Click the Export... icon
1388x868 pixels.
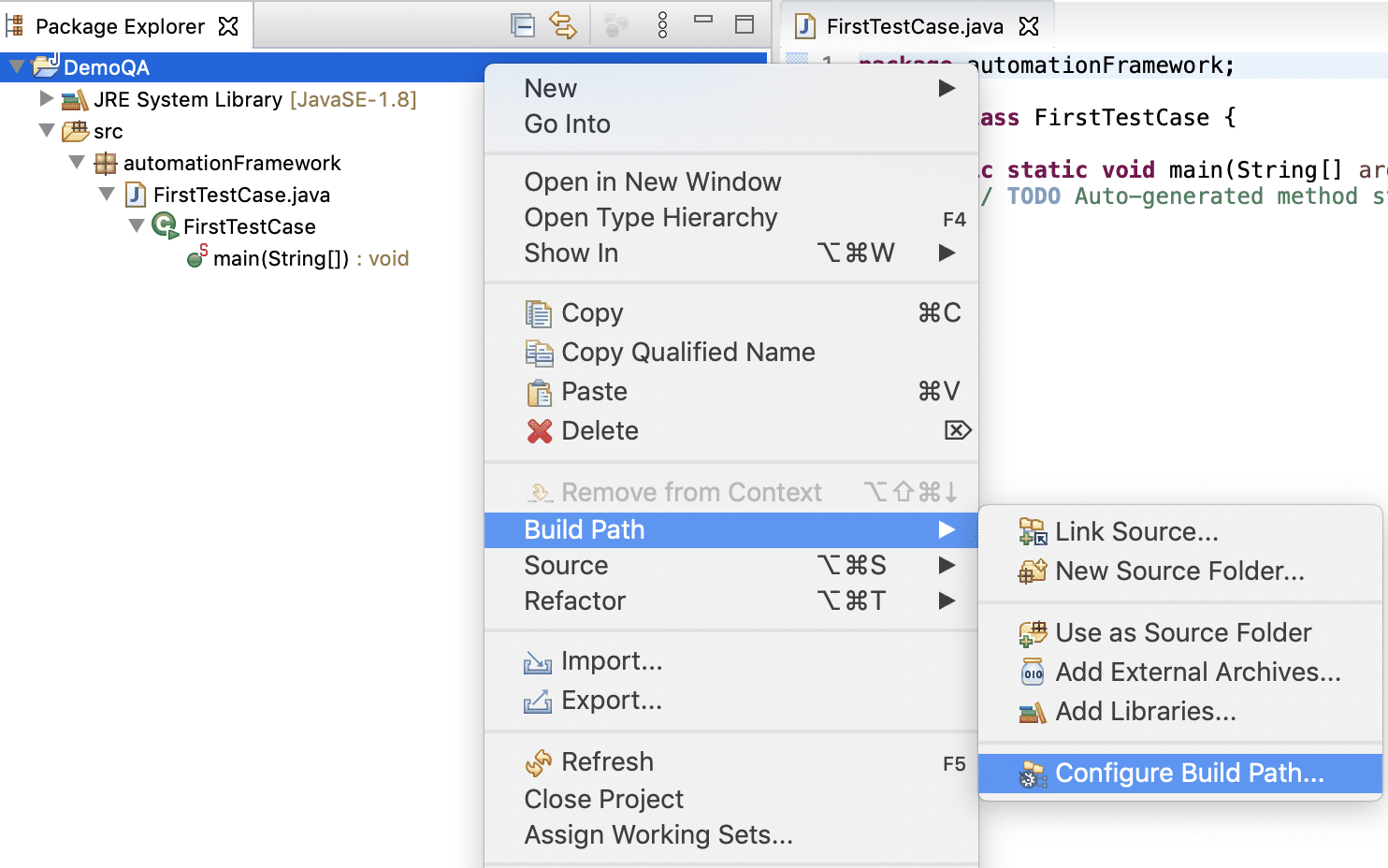pyautogui.click(x=538, y=702)
